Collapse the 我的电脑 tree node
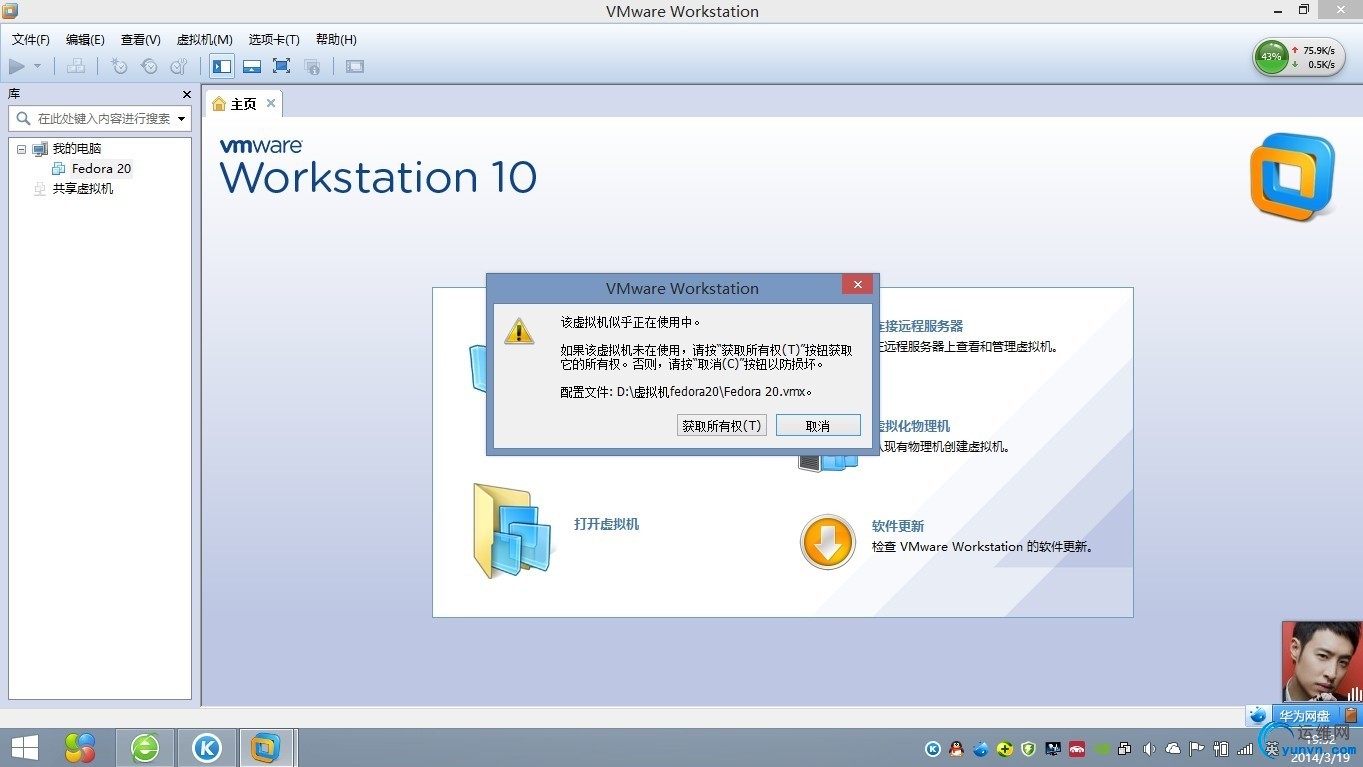Viewport: 1363px width, 767px height. pos(21,148)
